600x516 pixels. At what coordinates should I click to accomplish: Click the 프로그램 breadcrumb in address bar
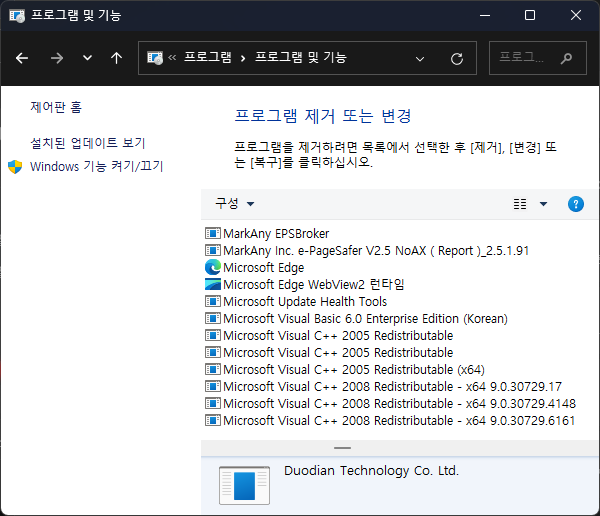click(x=208, y=57)
